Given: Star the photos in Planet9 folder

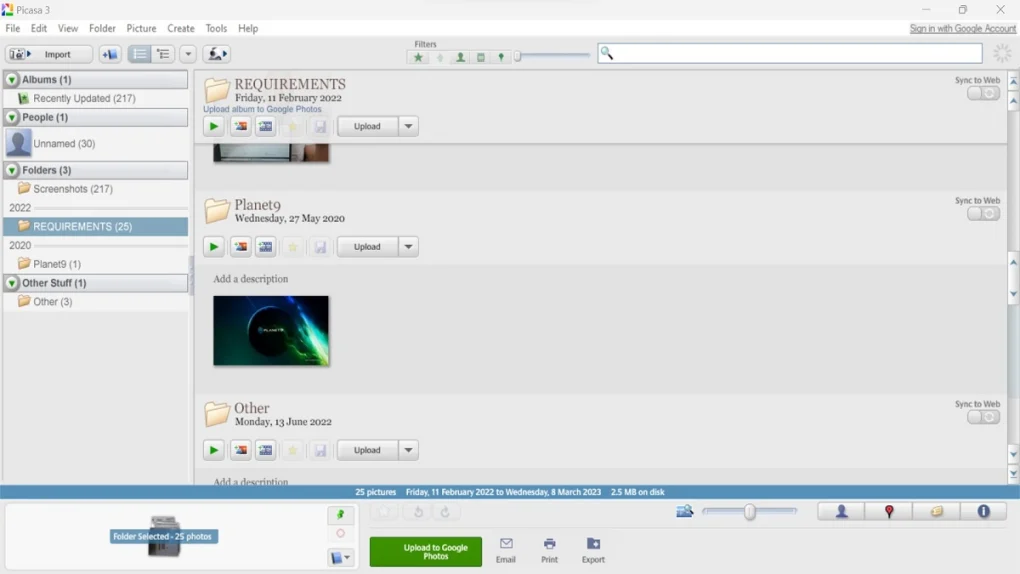Looking at the screenshot, I should click(293, 247).
